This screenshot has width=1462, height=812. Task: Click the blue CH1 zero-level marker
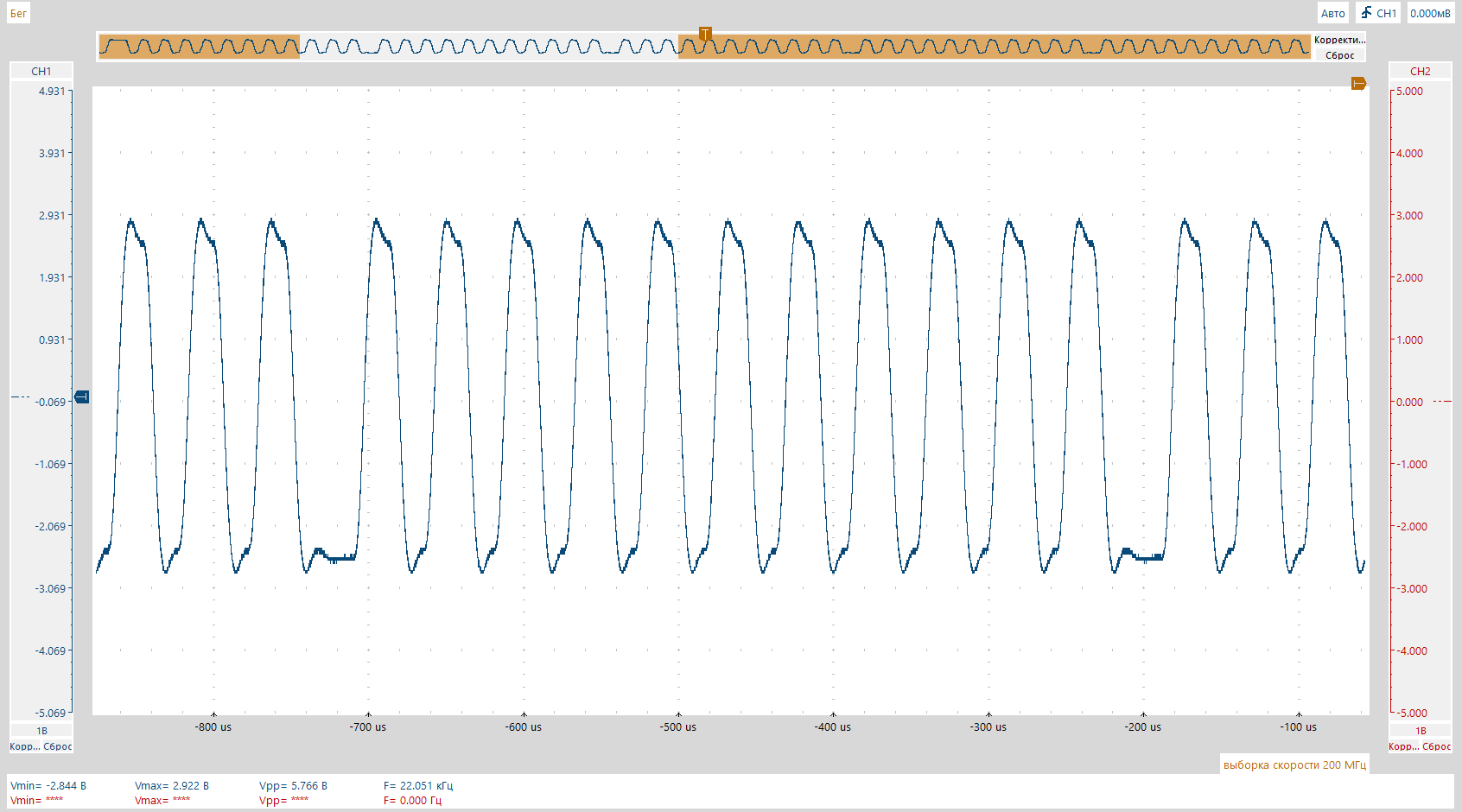82,396
